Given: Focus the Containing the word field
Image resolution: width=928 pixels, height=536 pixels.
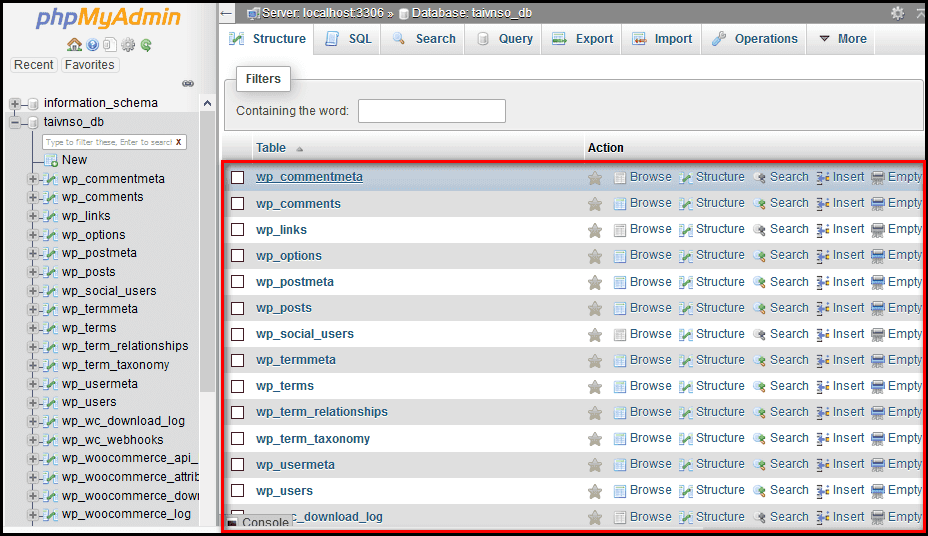Looking at the screenshot, I should pos(431,111).
